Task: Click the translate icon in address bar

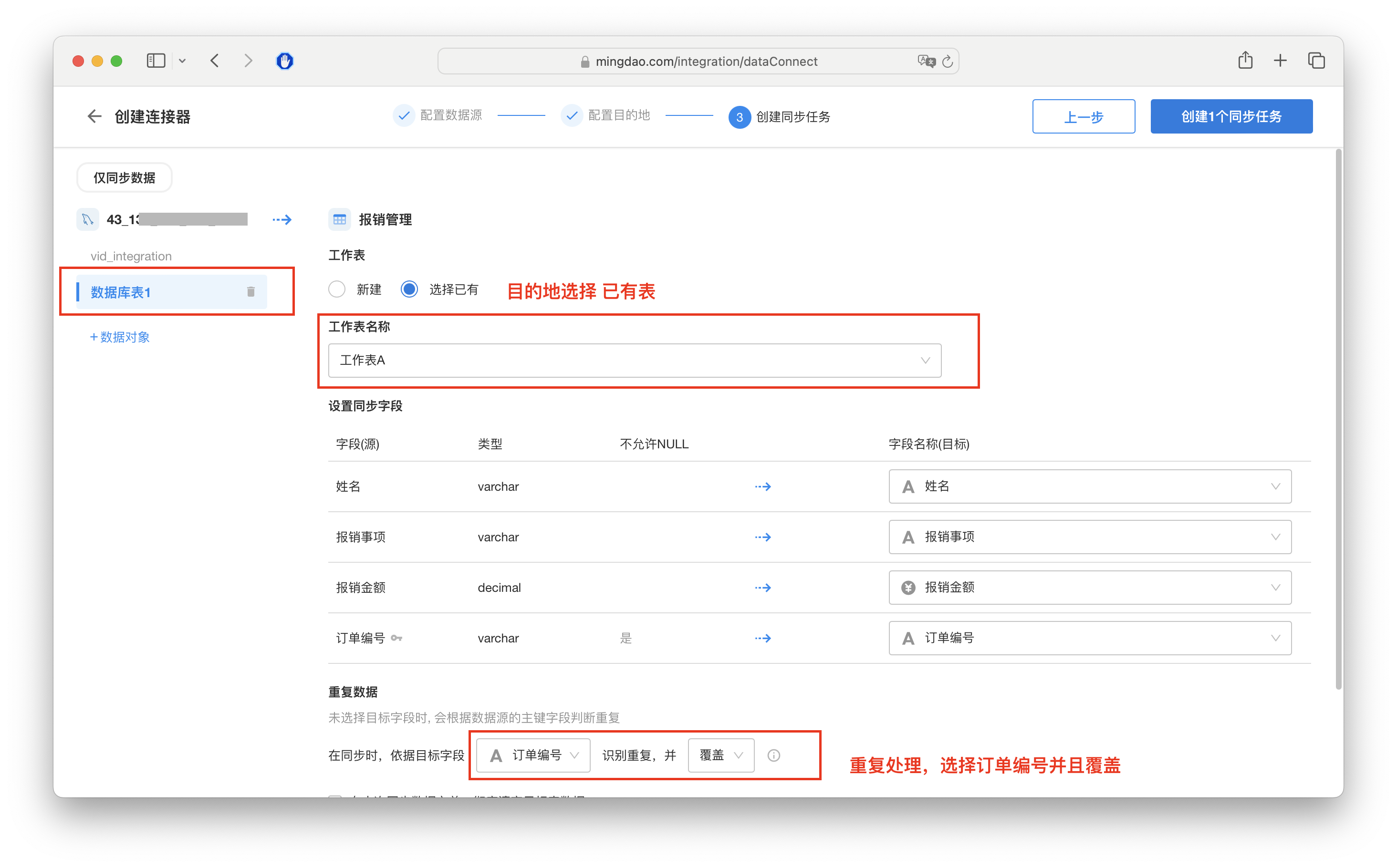Action: (x=926, y=62)
